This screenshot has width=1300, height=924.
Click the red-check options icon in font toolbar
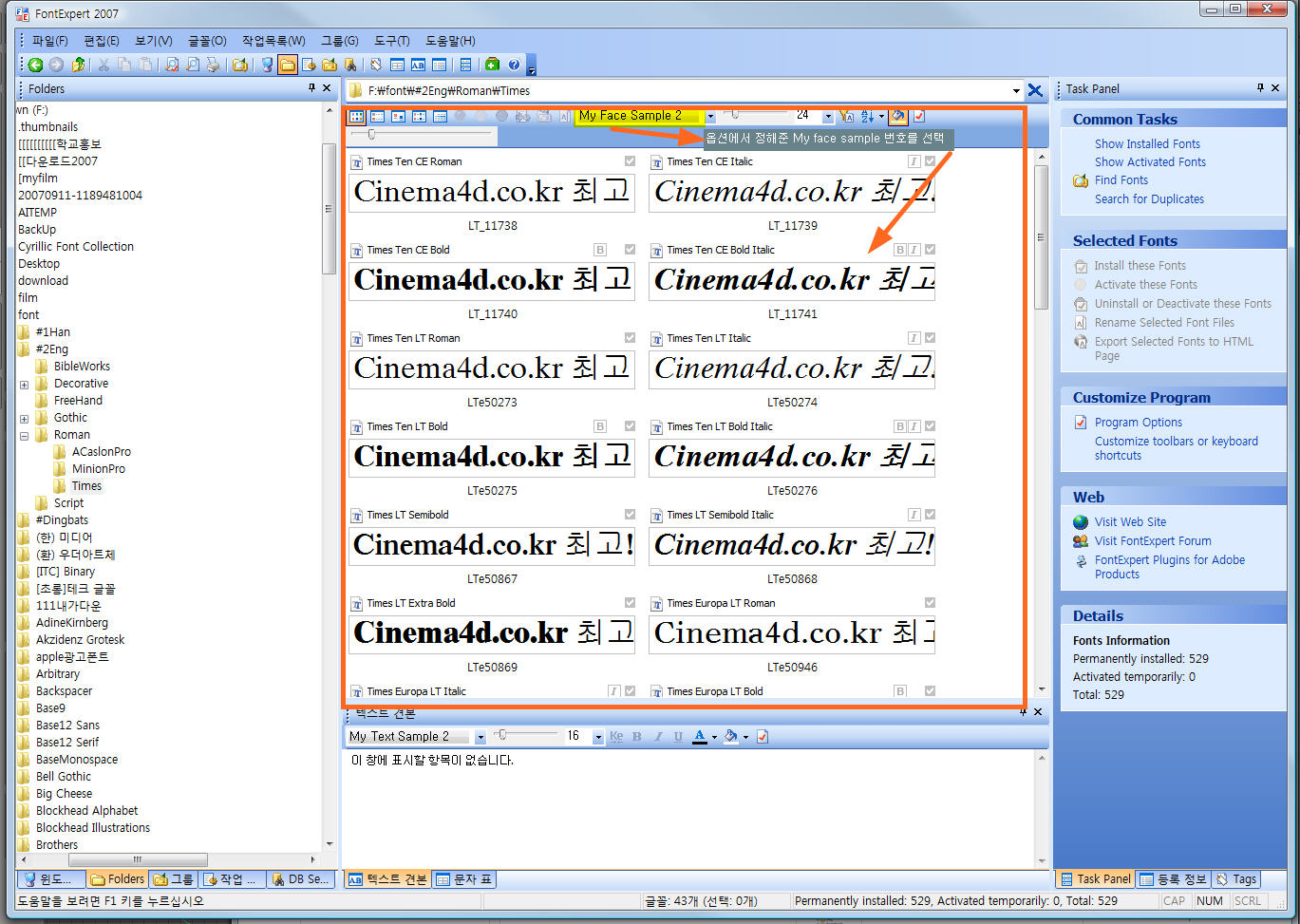(919, 116)
